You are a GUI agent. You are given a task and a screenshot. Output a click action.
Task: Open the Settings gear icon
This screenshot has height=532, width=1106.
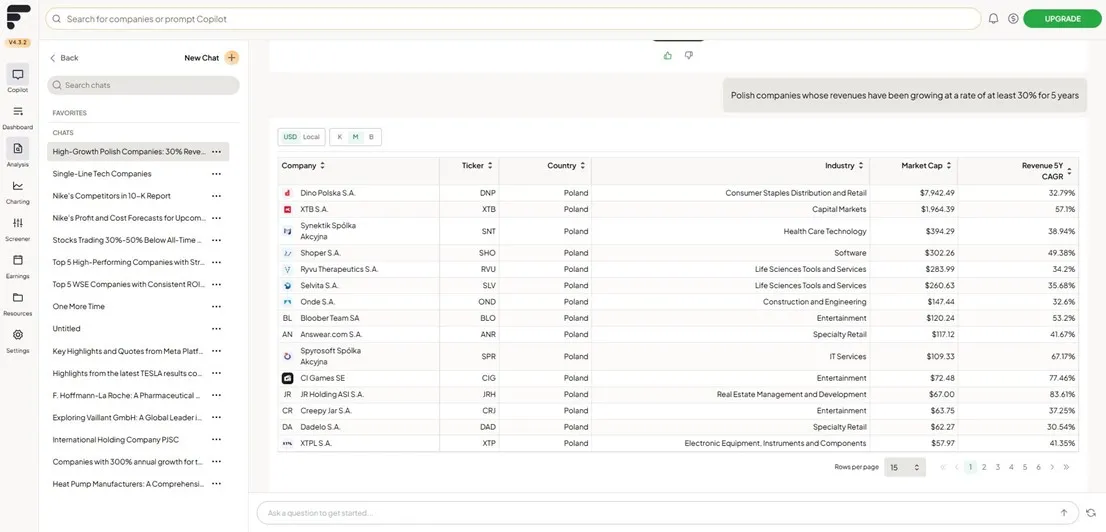pos(18,334)
